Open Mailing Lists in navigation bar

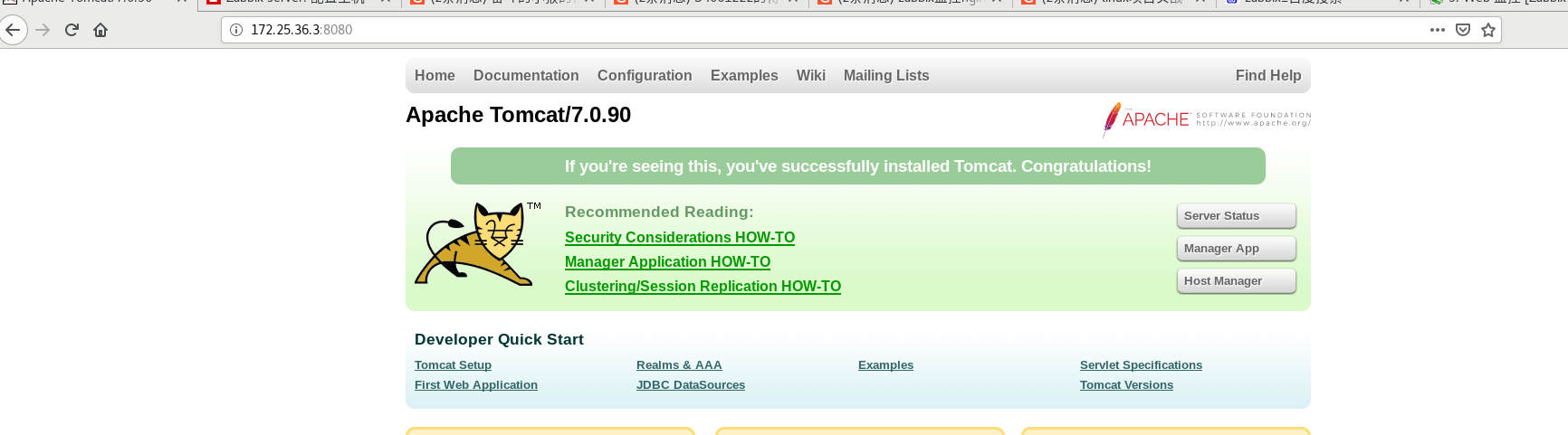click(x=886, y=76)
